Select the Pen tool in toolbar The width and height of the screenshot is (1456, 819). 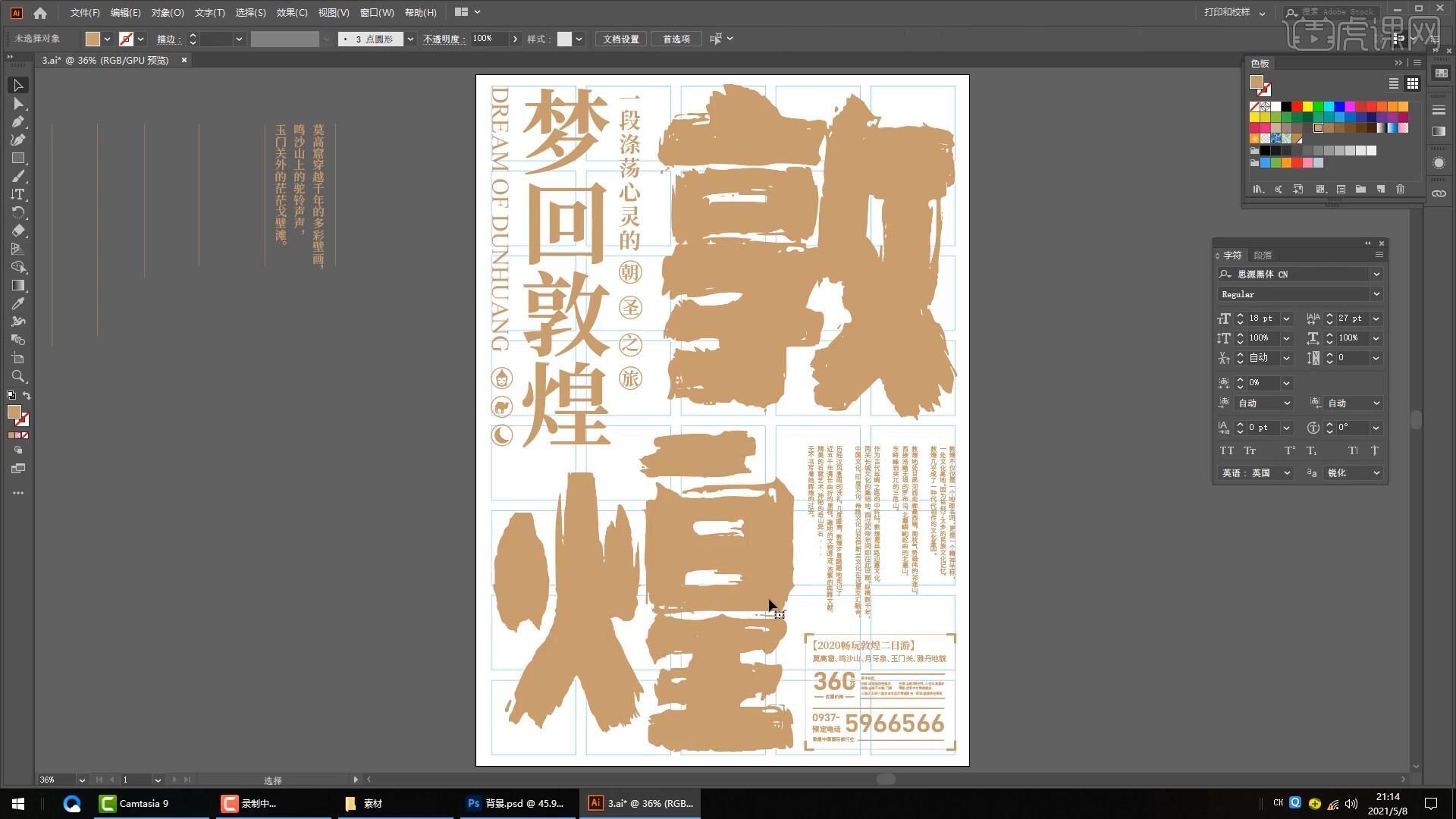point(18,121)
